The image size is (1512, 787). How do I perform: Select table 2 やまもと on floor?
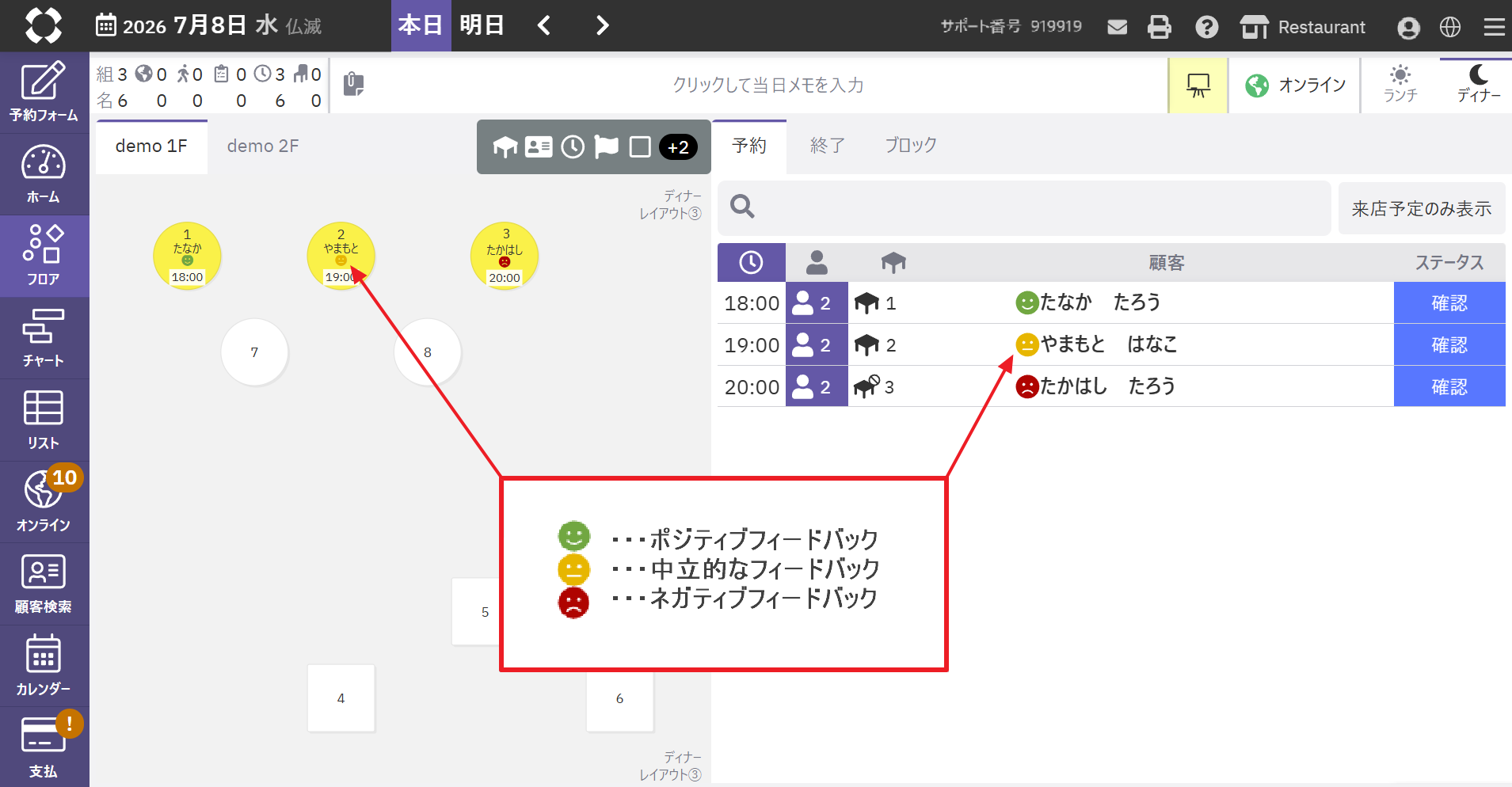(341, 256)
